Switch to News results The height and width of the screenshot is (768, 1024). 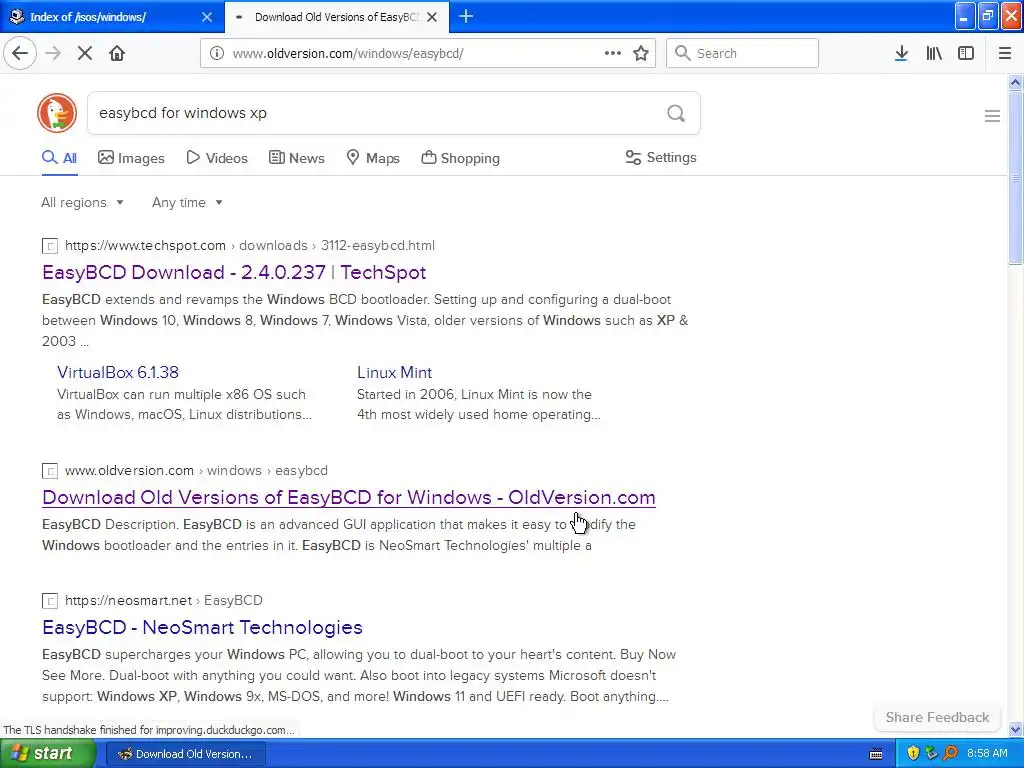click(296, 158)
